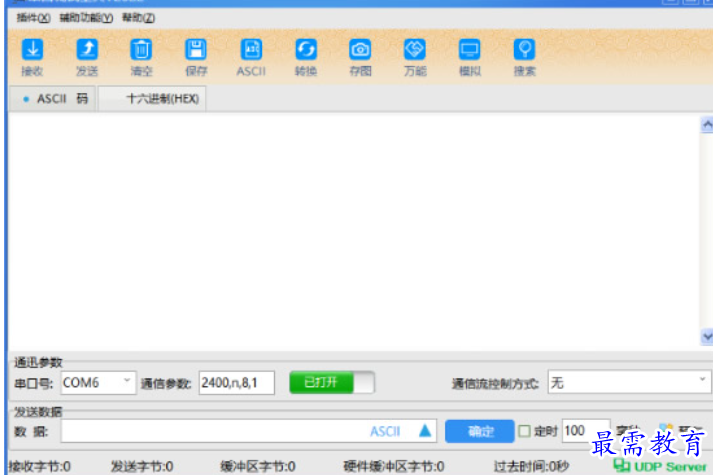Click the 硬件缓冲区字节:0 status text
The image size is (713, 475).
(394, 466)
